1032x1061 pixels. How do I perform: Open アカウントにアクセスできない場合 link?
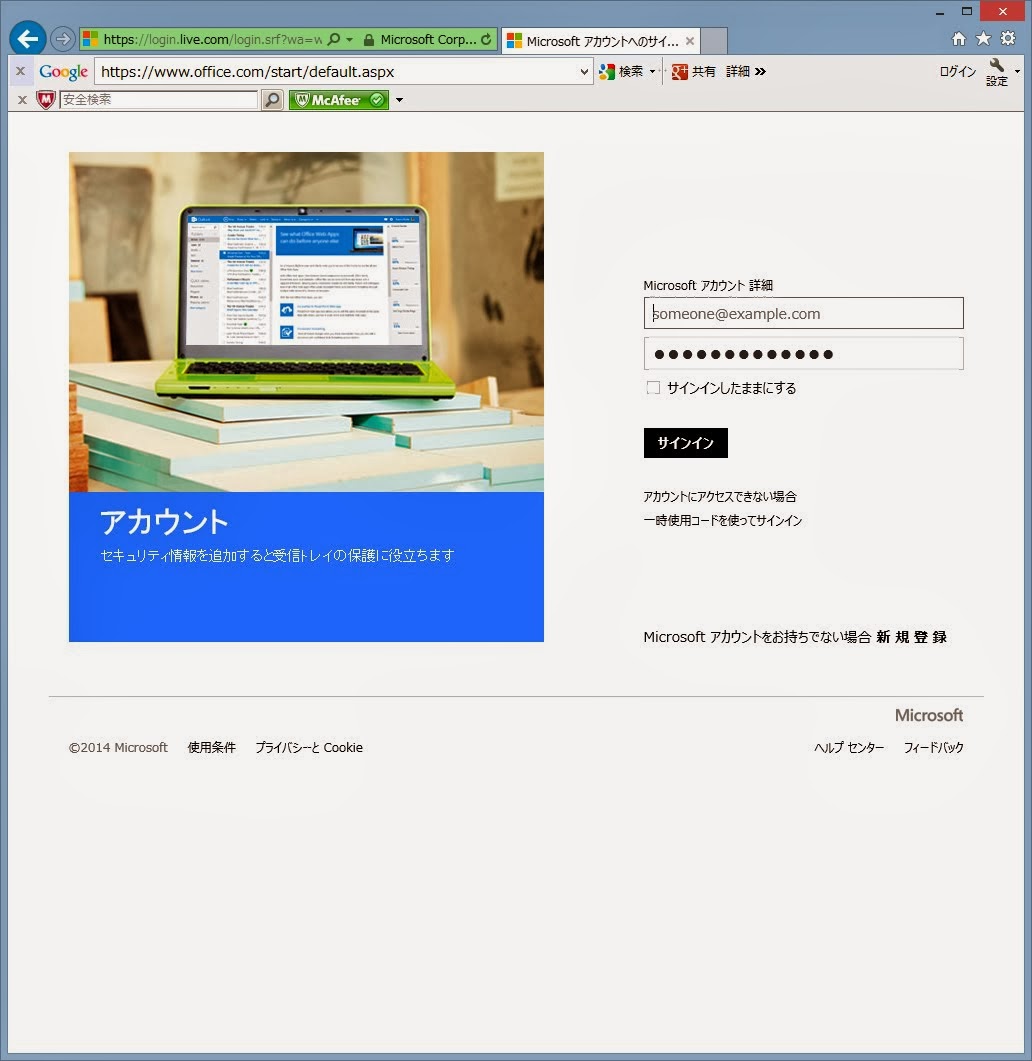point(720,497)
